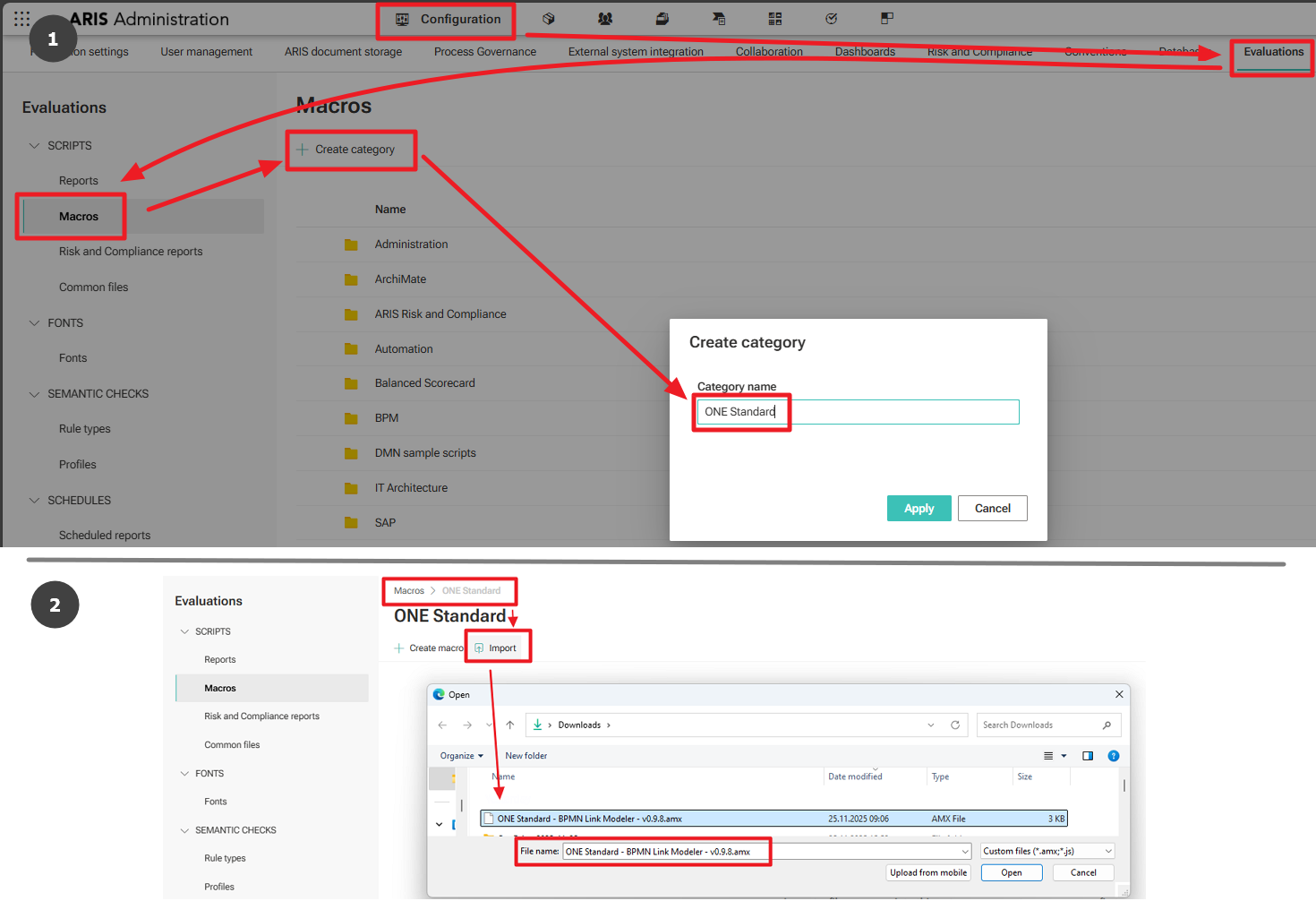Collapse the SEMANTIC CHECKS section in upper sidebar
1316x901 pixels.
click(x=35, y=394)
